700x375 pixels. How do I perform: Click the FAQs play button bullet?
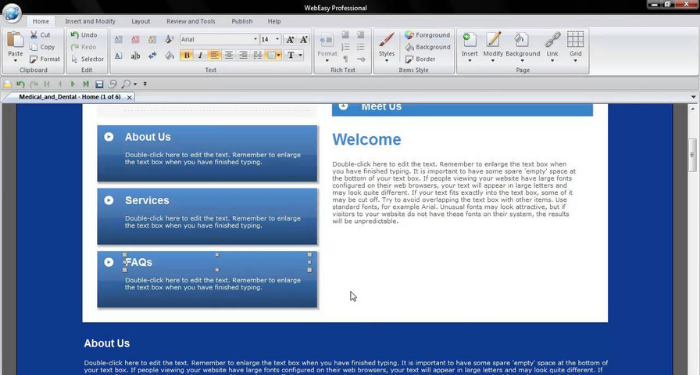tap(109, 262)
